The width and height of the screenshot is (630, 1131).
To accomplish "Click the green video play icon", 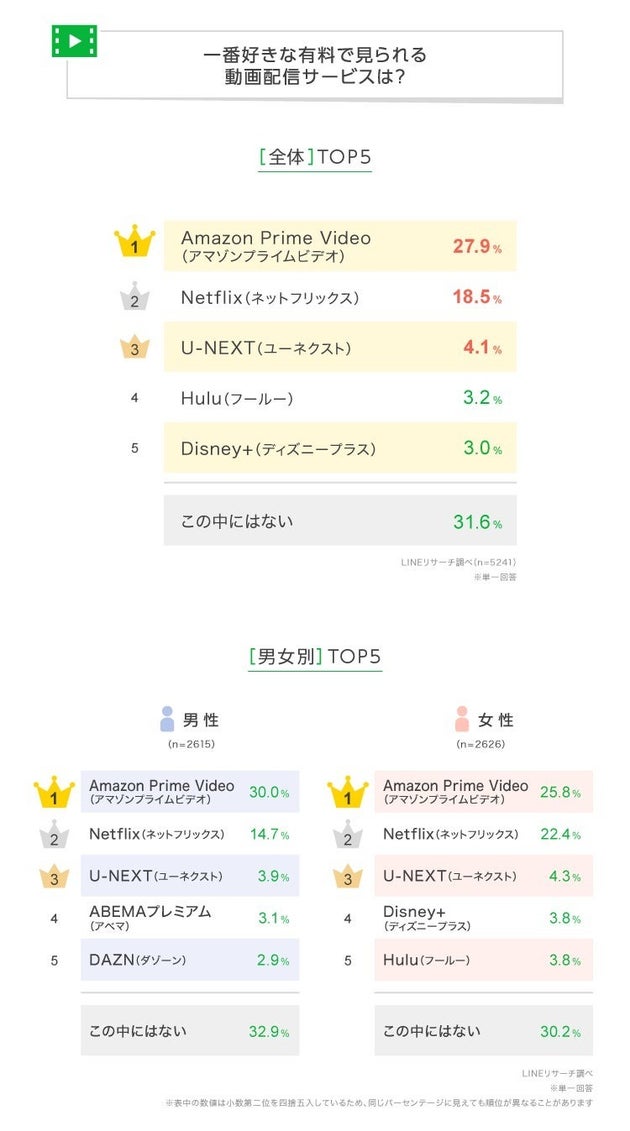I will tap(74, 41).
